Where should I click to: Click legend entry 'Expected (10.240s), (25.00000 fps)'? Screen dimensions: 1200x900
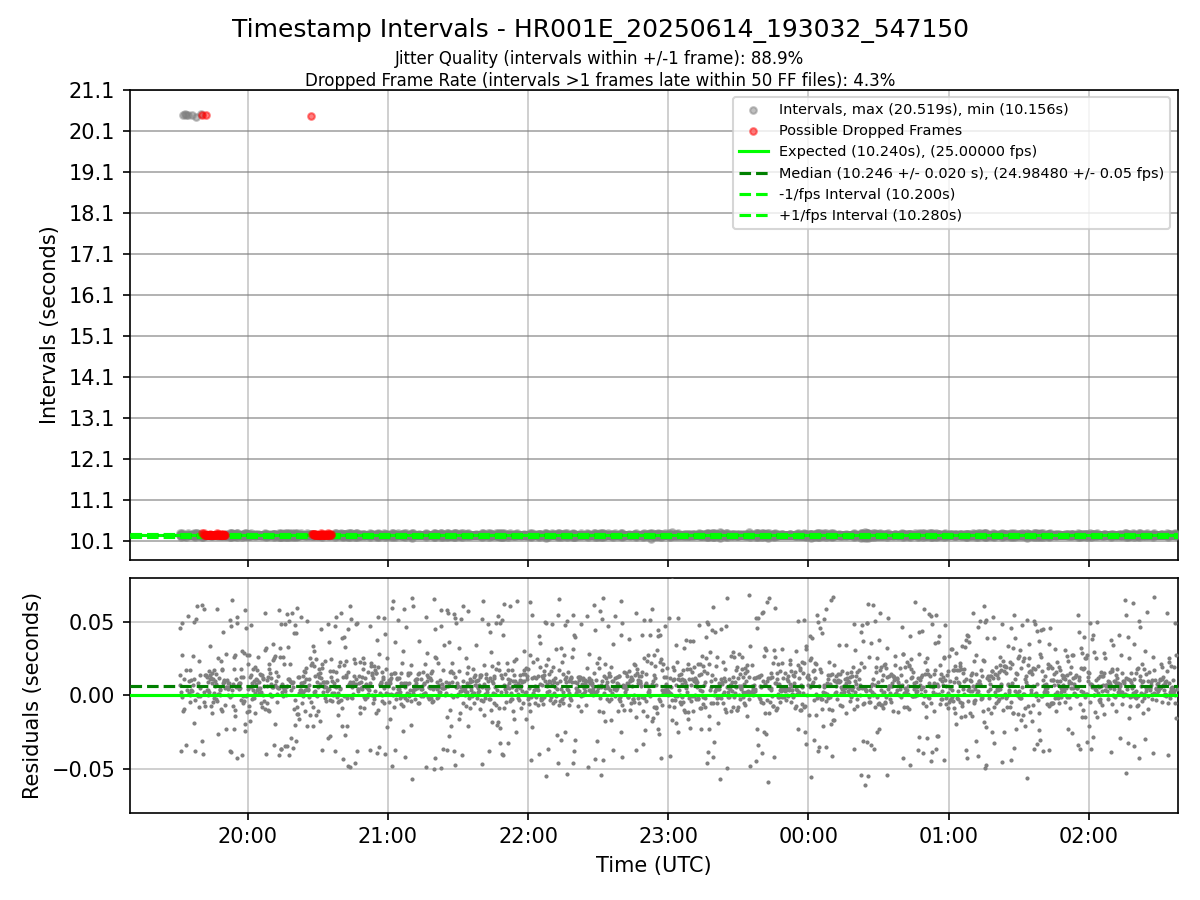click(x=908, y=151)
